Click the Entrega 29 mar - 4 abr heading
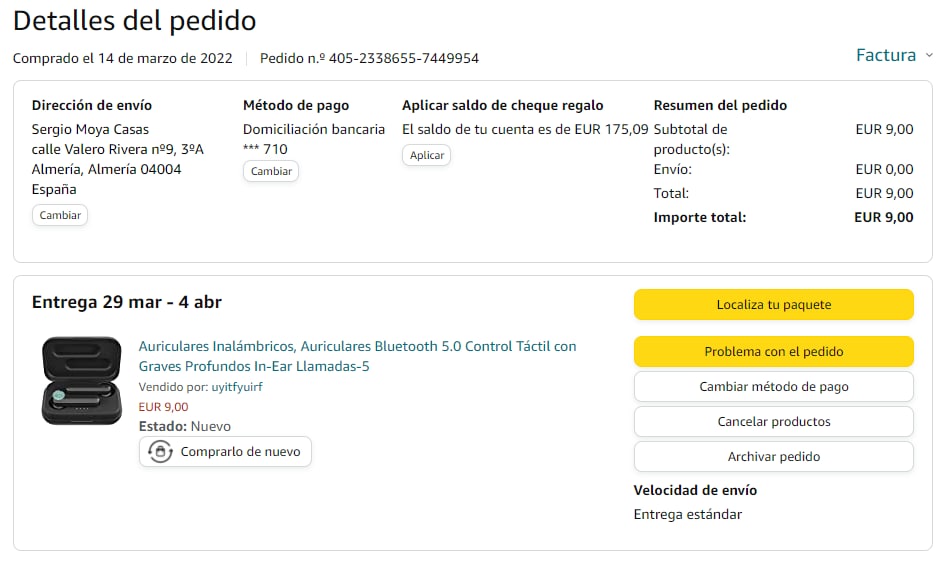 (127, 302)
